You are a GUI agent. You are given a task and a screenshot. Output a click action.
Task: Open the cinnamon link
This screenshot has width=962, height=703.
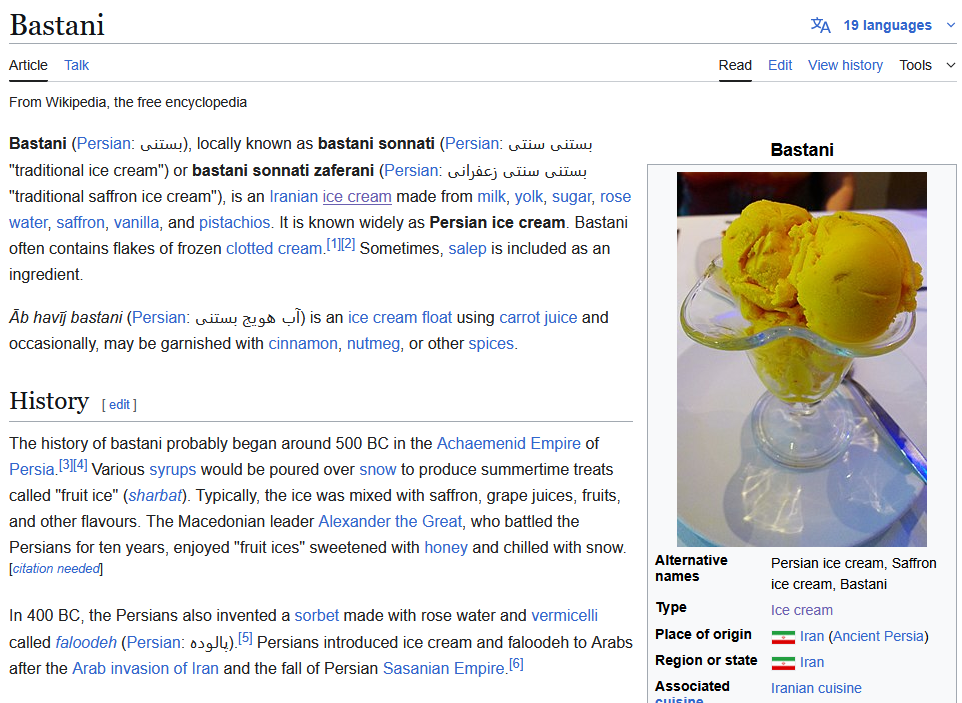coord(303,343)
